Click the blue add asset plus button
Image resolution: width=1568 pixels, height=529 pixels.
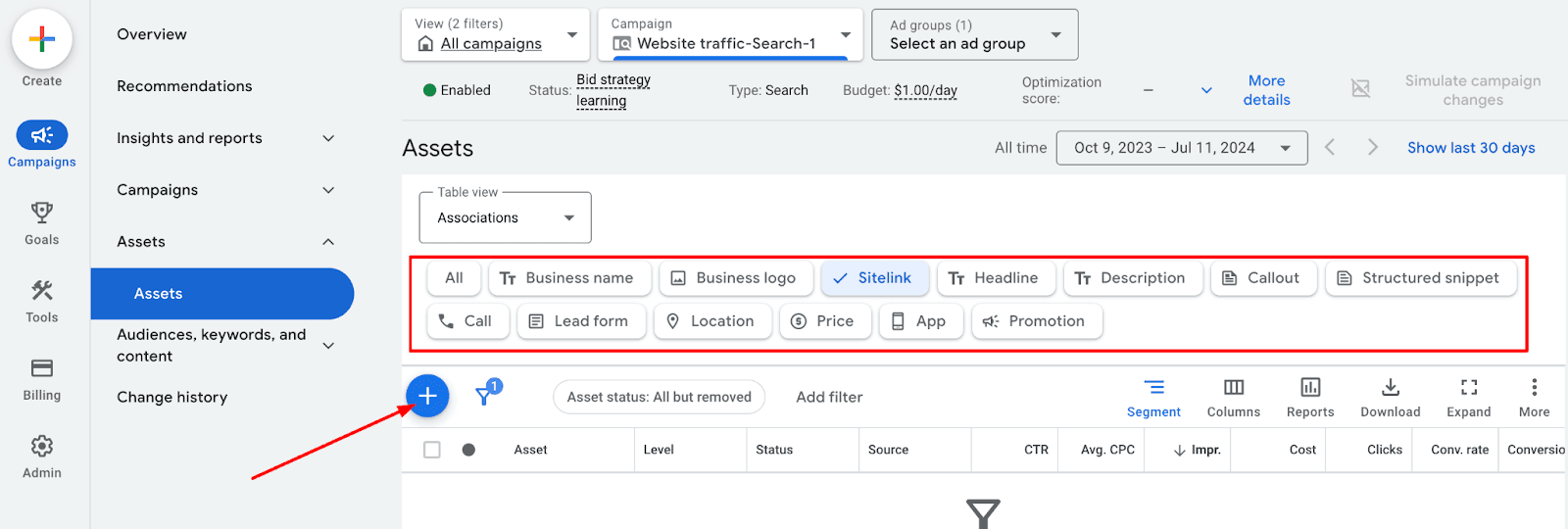click(x=427, y=396)
